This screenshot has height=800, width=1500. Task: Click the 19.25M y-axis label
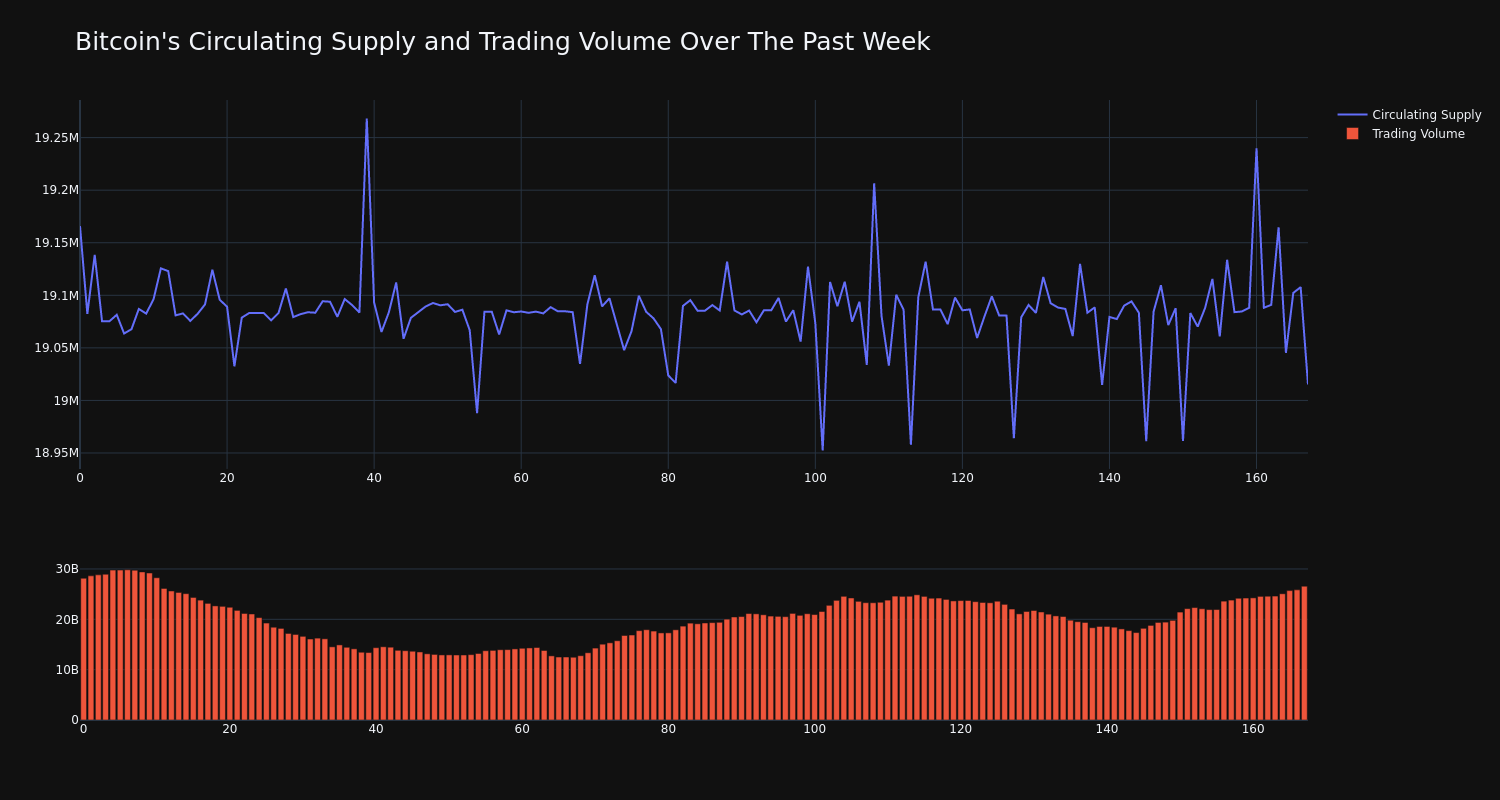click(x=56, y=138)
